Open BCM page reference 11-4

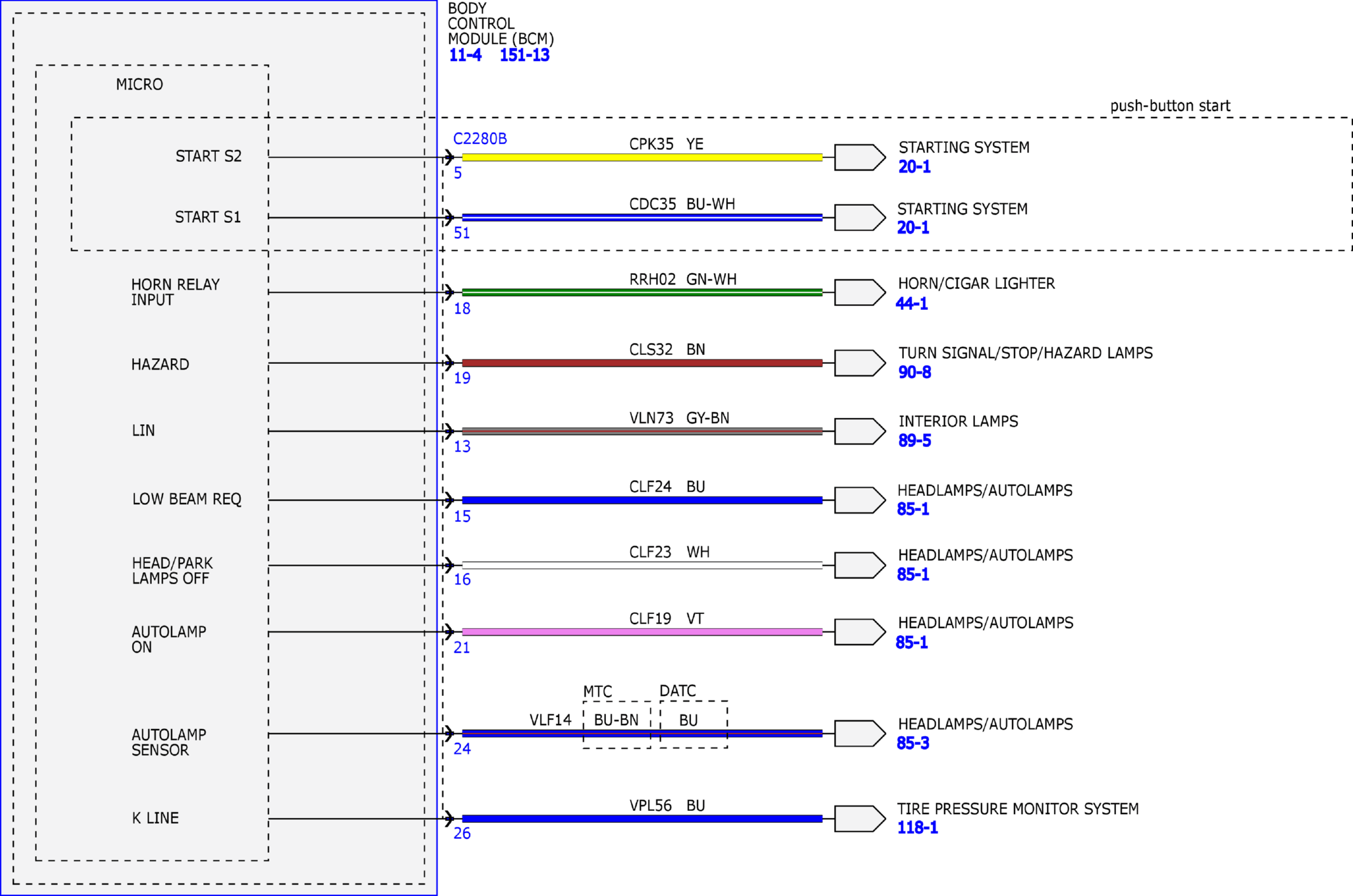(x=465, y=55)
